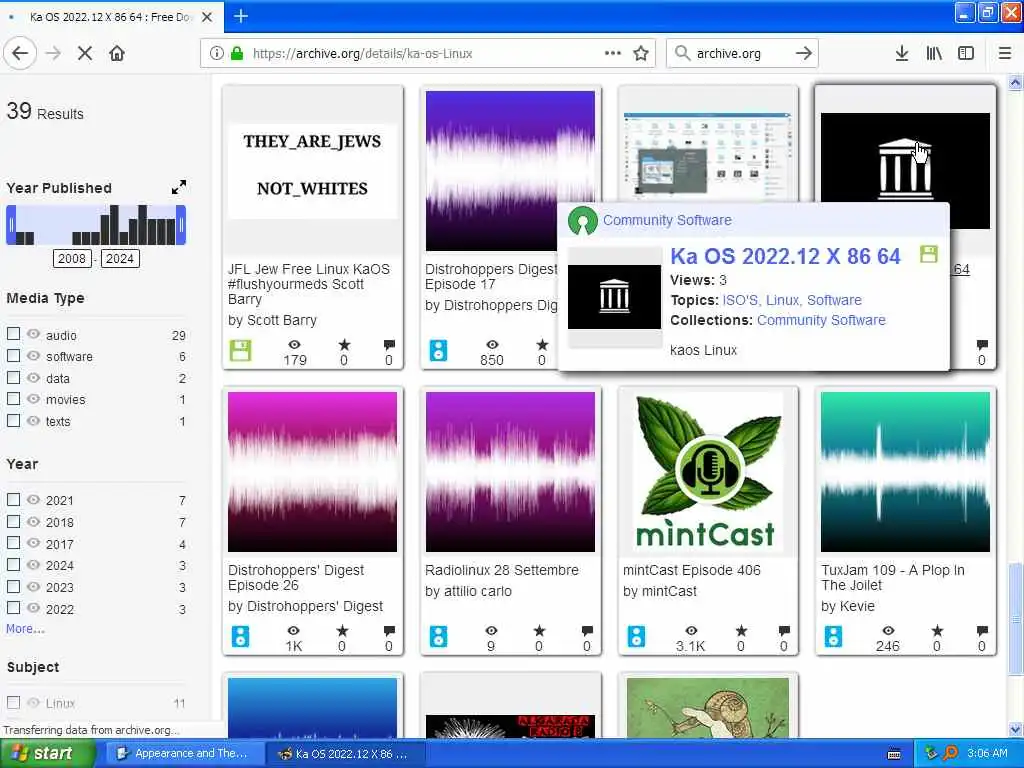Open a new browser tab
This screenshot has height=768, width=1024.
(x=240, y=16)
